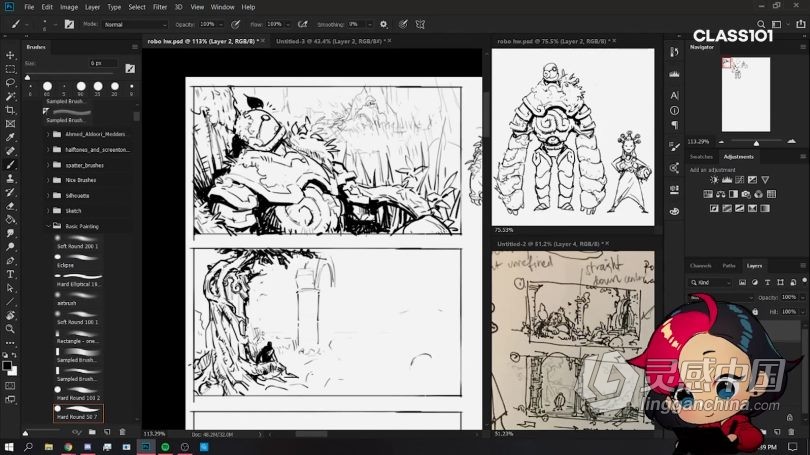Image resolution: width=810 pixels, height=455 pixels.
Task: Select the Brush tool in toolbar
Action: coord(10,165)
